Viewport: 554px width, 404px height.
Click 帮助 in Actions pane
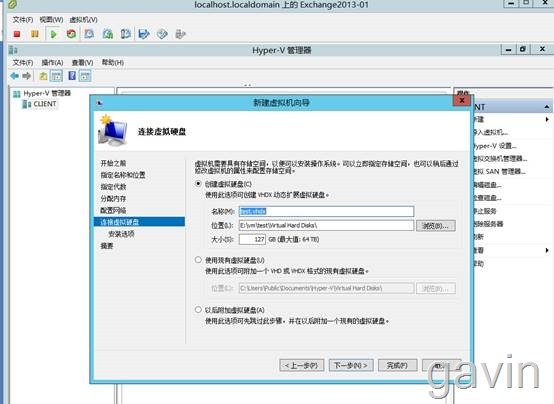(x=479, y=263)
